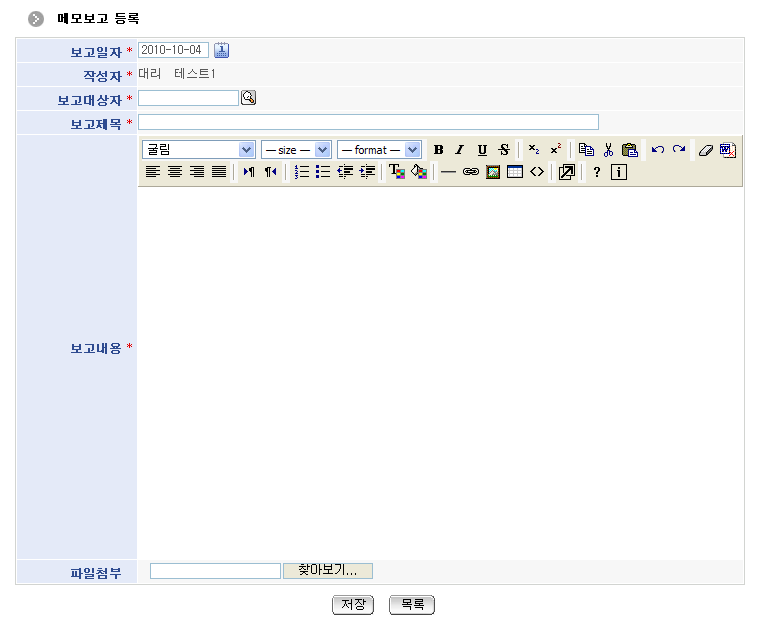This screenshot has width=770, height=625.
Task: Expand the format dropdown
Action: [x=378, y=150]
